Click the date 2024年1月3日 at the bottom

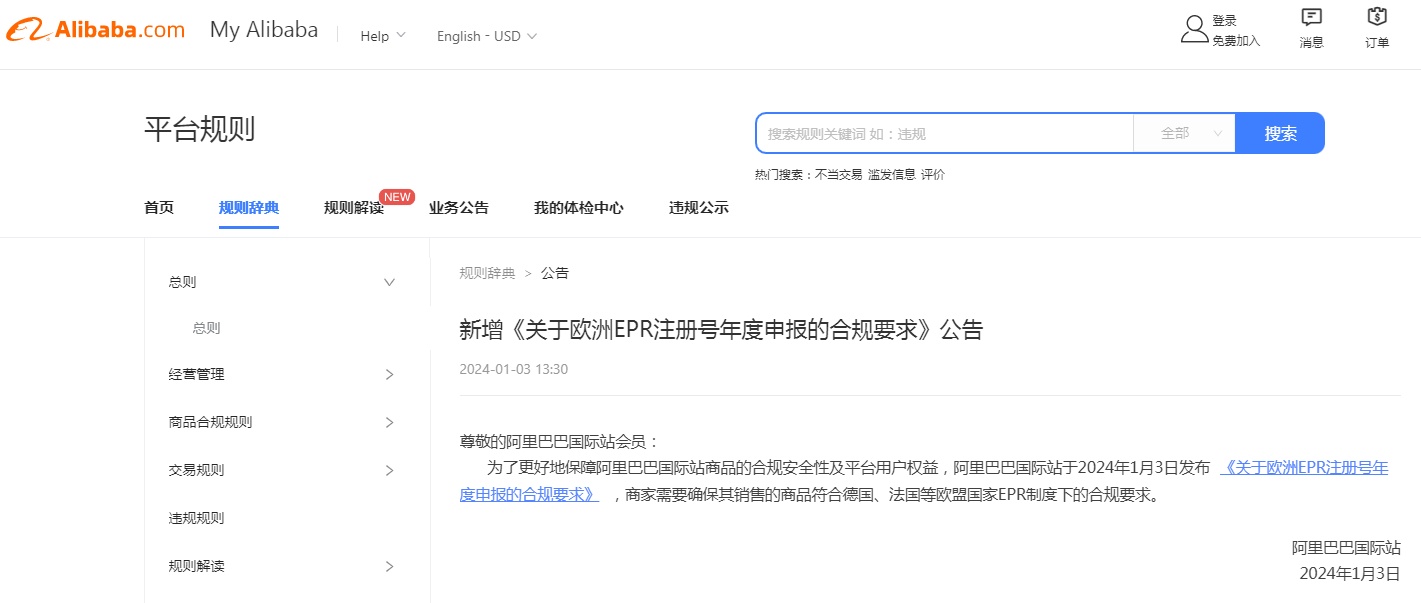[x=1350, y=573]
